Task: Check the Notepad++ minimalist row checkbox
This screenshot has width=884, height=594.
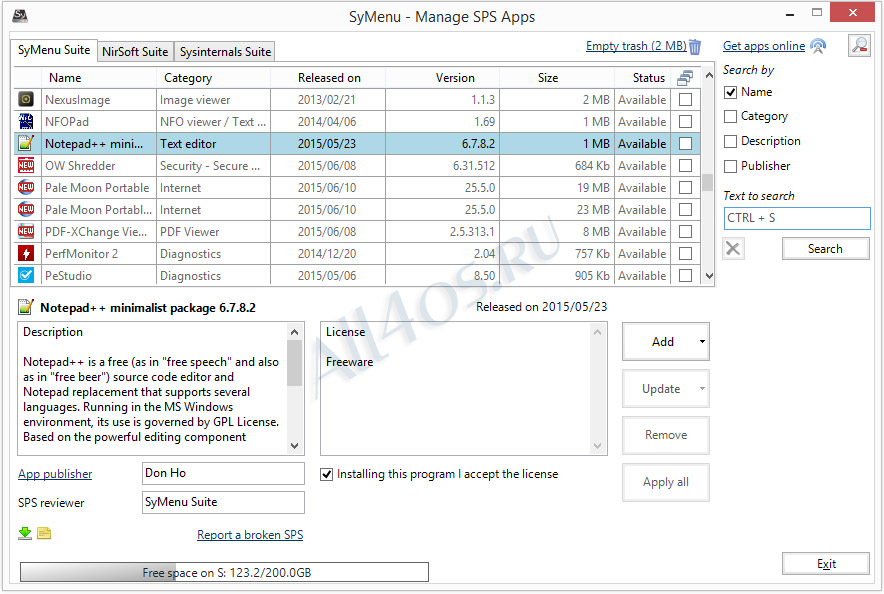Action: 686,144
